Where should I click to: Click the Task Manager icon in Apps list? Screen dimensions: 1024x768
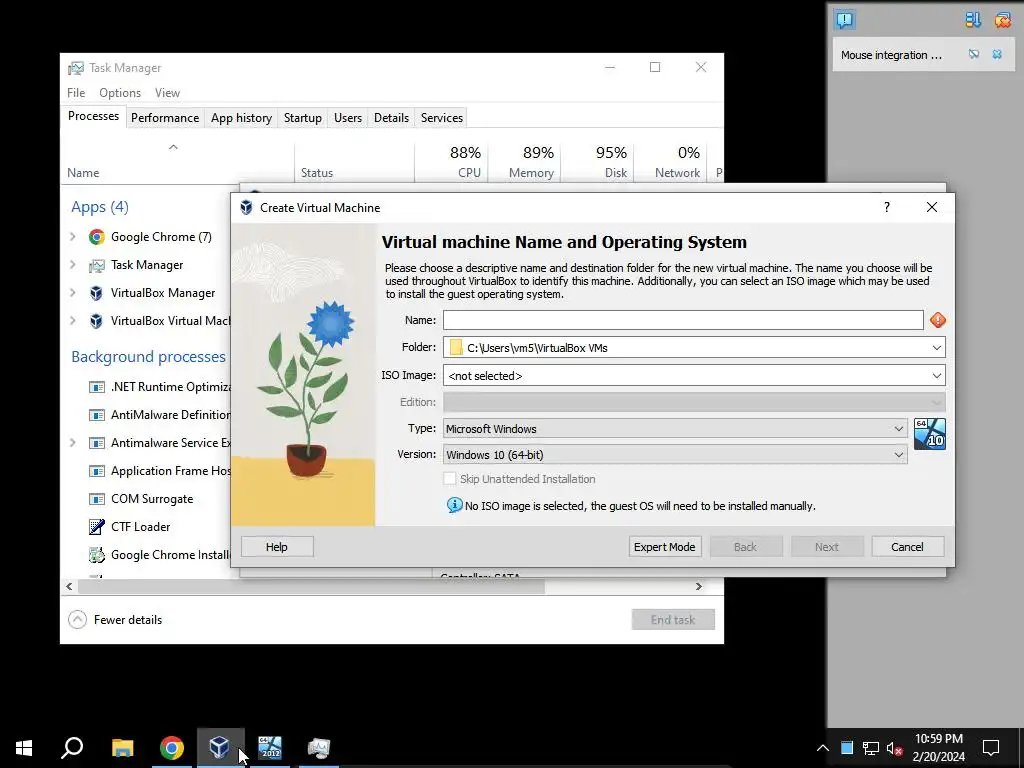[97, 265]
